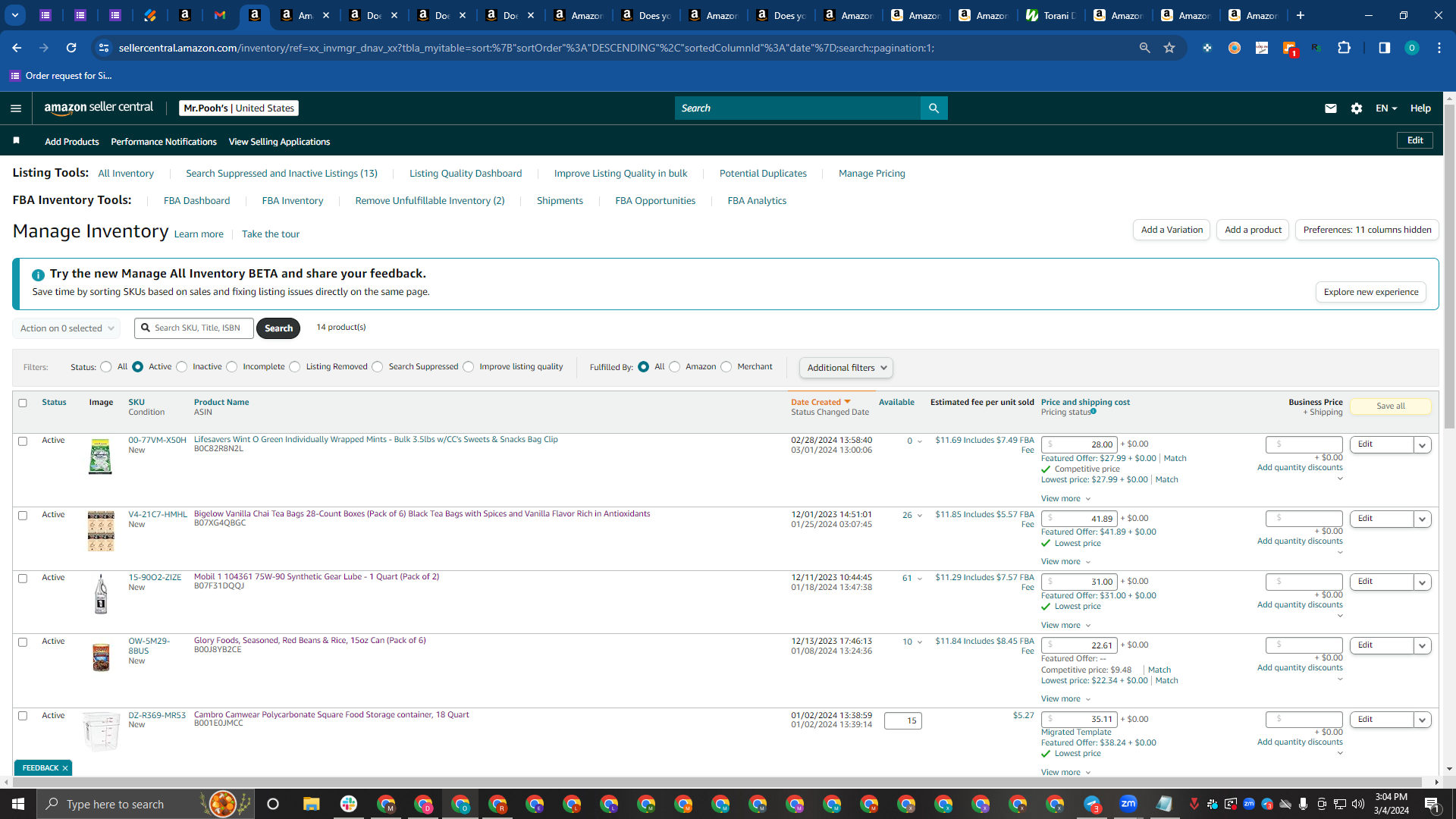
Task: Open the EN language dropdown
Action: click(x=1386, y=108)
